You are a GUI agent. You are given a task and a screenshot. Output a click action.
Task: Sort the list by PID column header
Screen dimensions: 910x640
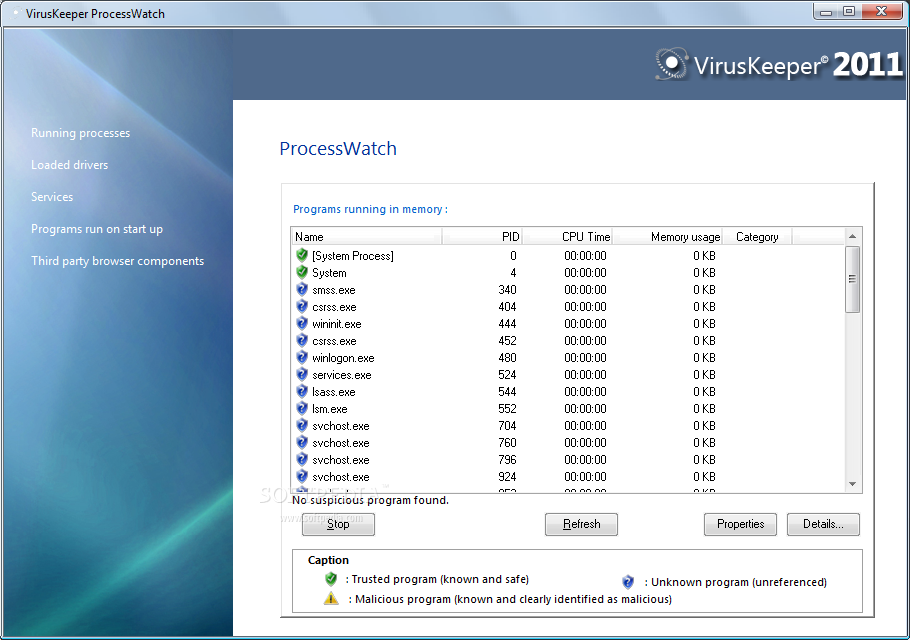click(482, 236)
